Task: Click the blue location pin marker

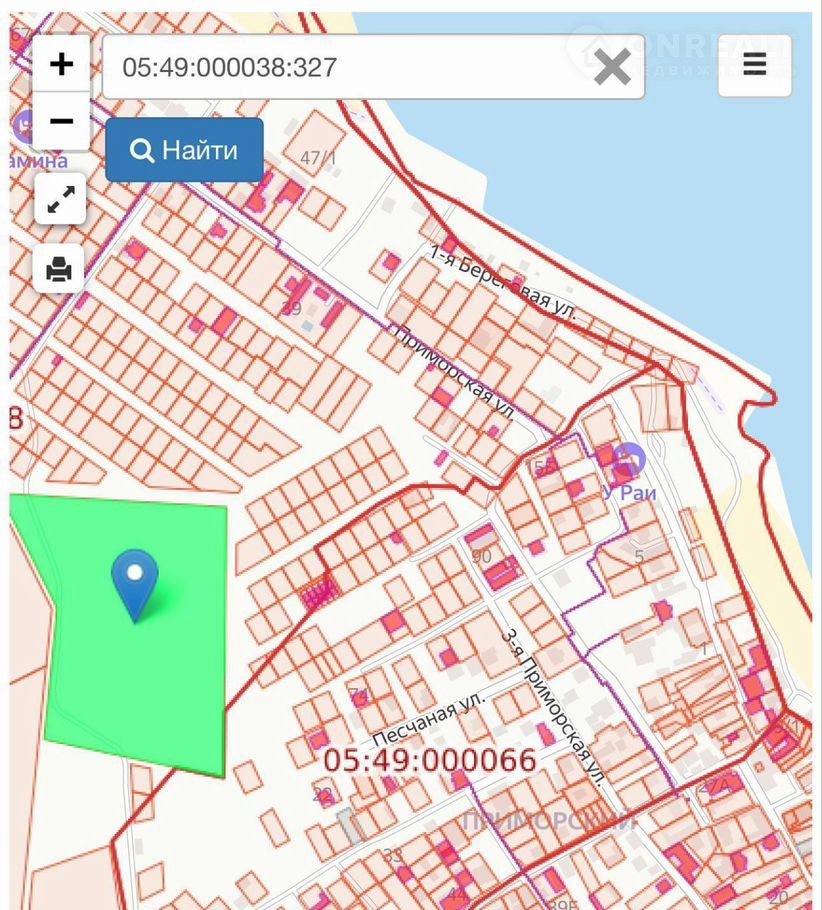Action: click(x=135, y=582)
